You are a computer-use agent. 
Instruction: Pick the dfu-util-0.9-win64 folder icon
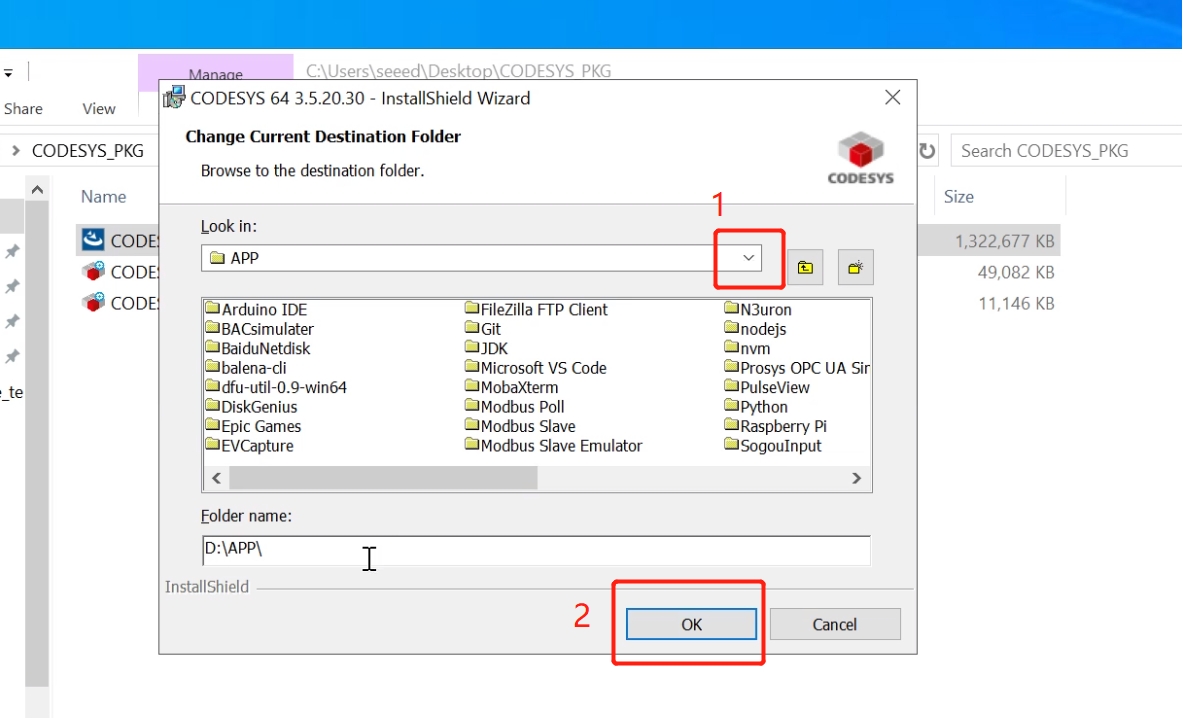(213, 387)
